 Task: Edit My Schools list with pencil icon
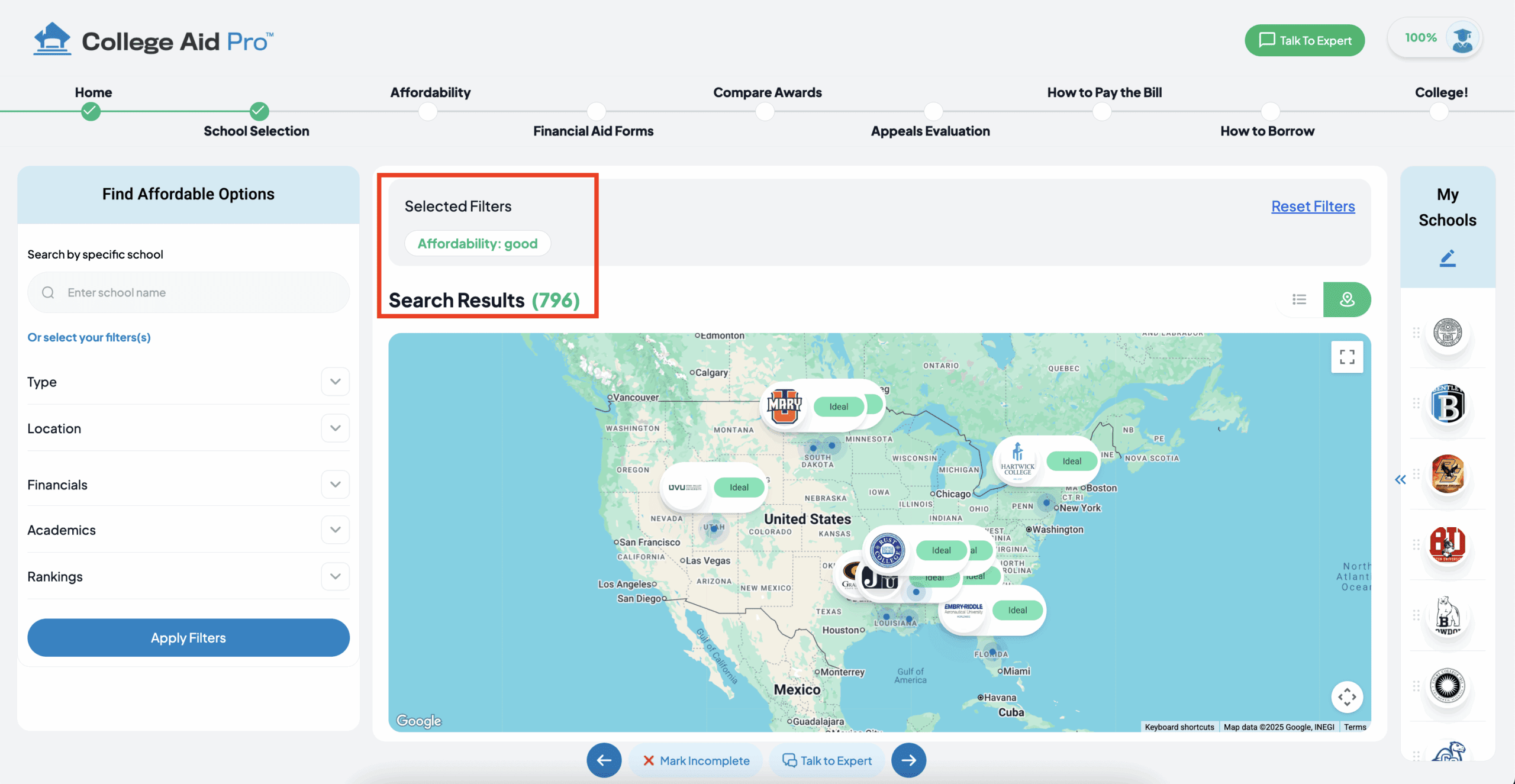(x=1448, y=259)
